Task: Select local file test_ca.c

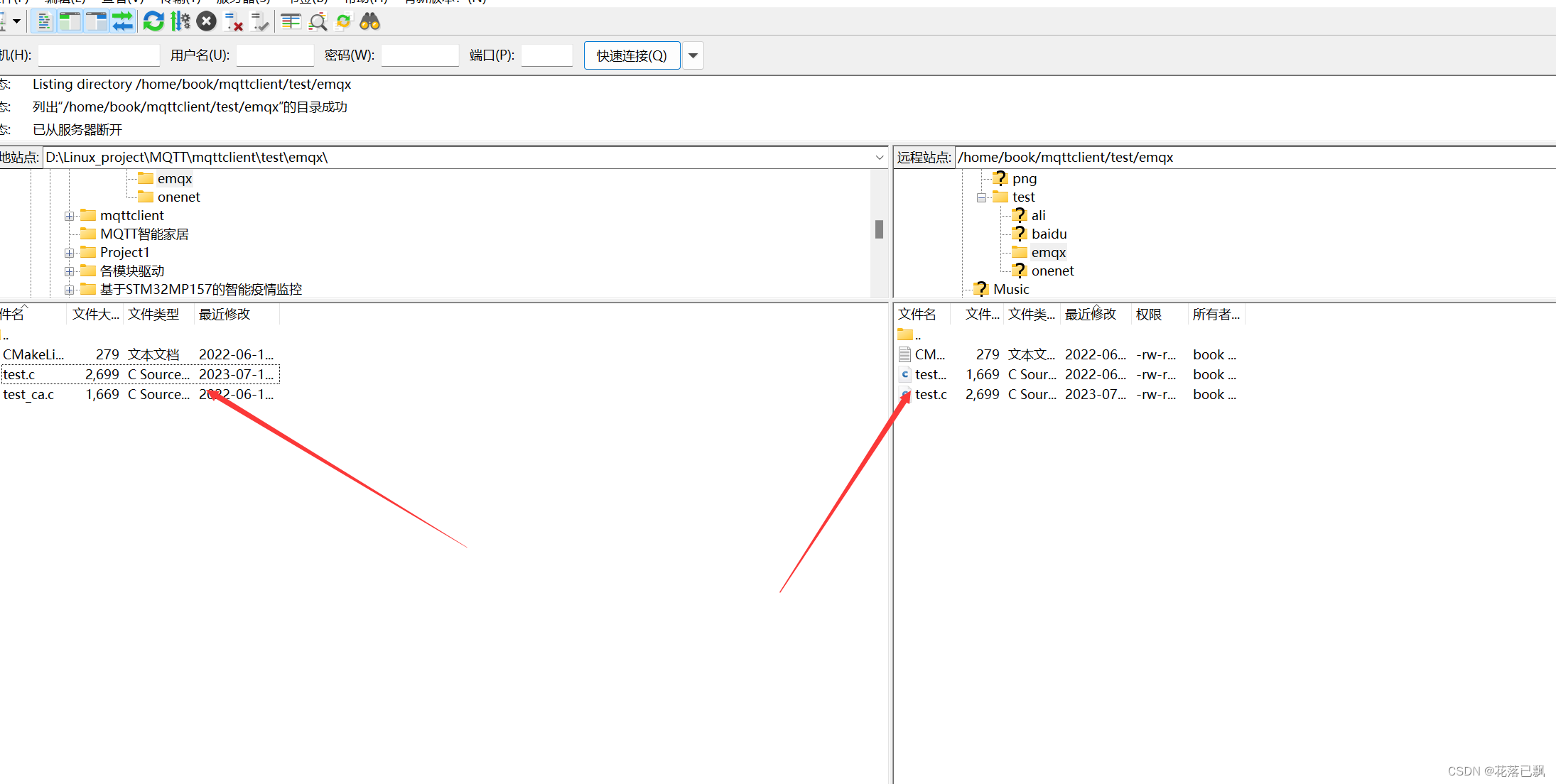Action: [x=139, y=395]
